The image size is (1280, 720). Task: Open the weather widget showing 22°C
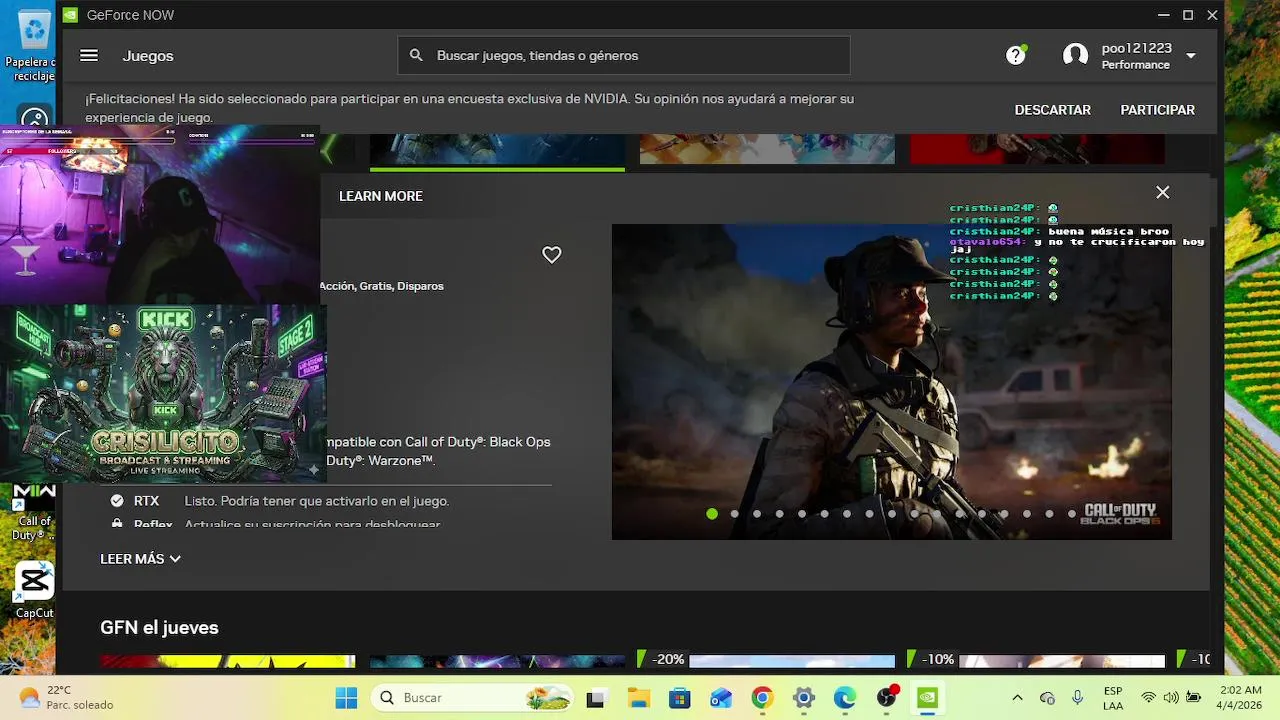66,698
